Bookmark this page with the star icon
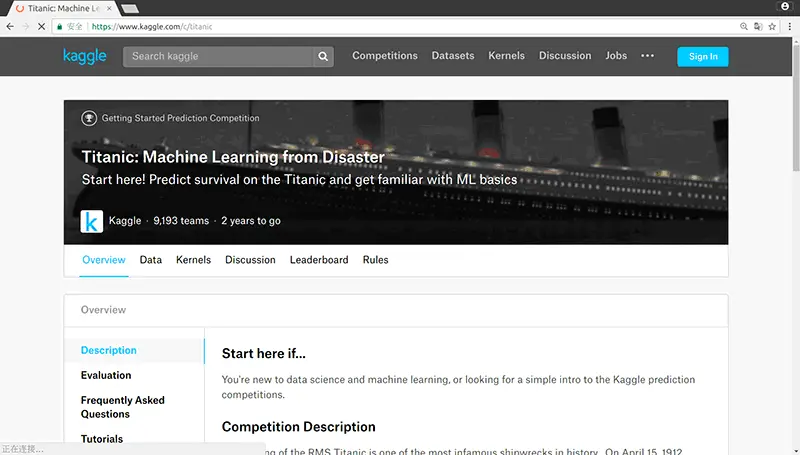The height and width of the screenshot is (455, 800). point(772,27)
